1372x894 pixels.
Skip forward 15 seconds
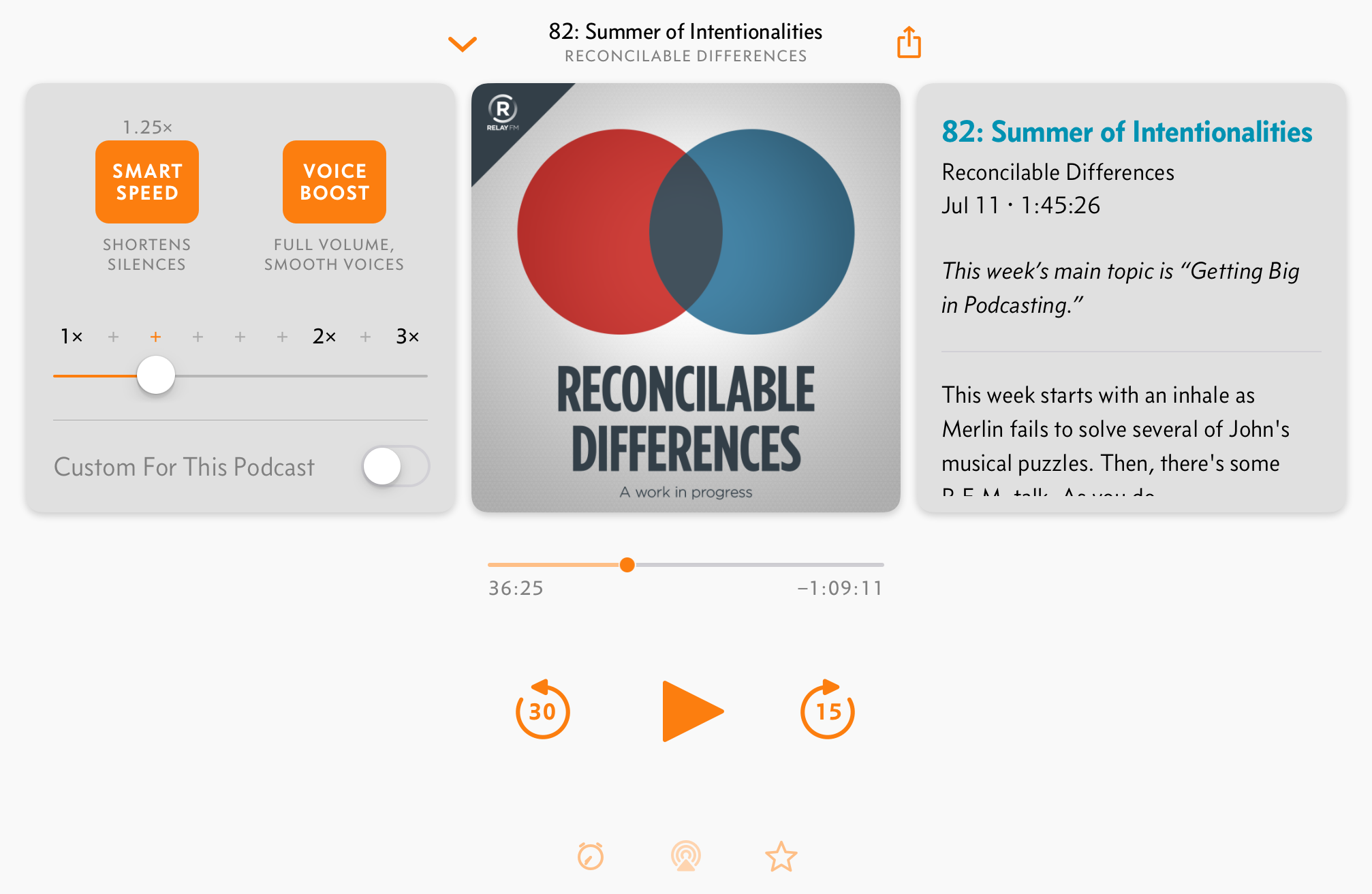point(828,709)
